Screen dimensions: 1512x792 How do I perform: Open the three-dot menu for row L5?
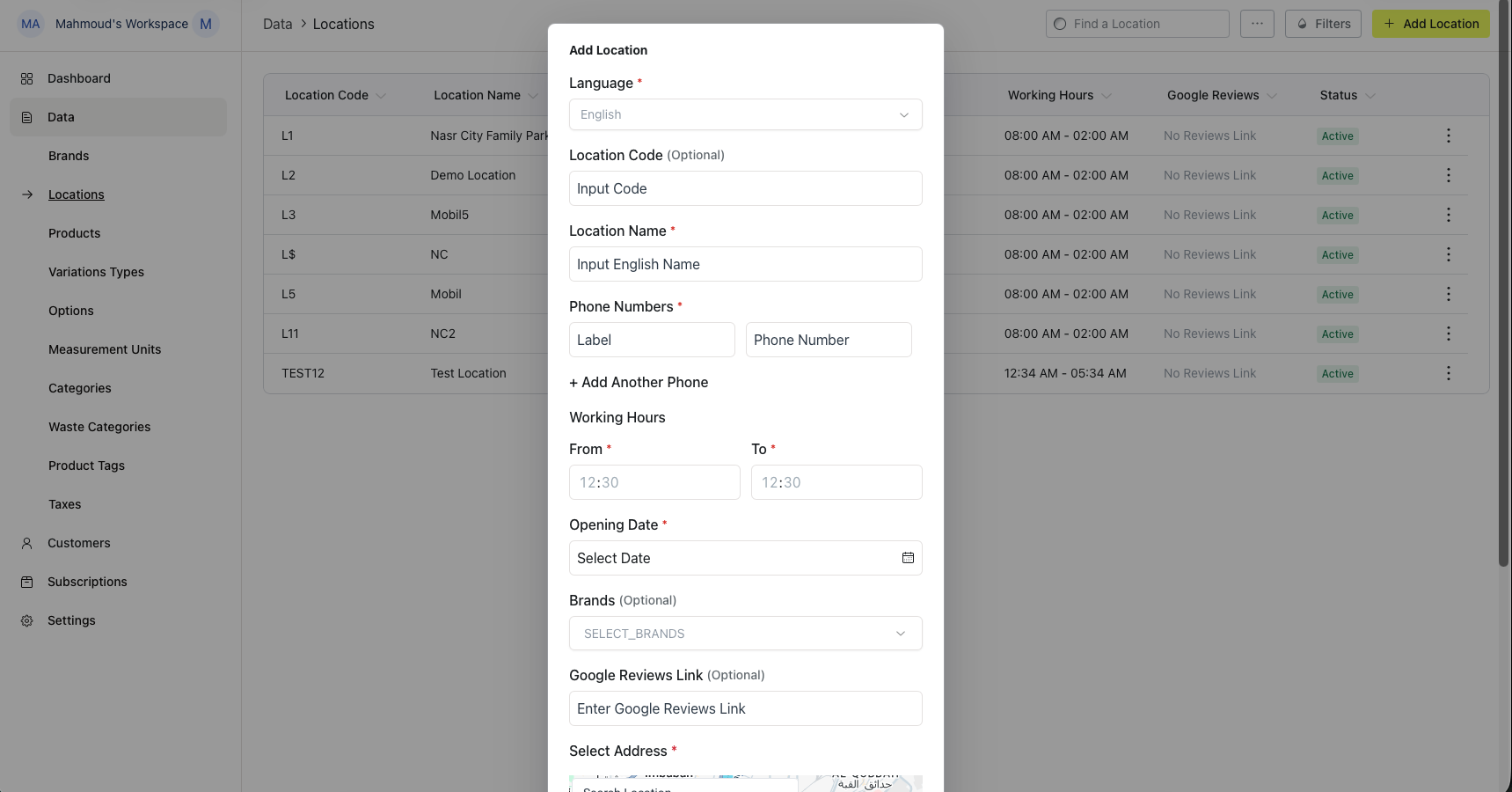[1449, 294]
